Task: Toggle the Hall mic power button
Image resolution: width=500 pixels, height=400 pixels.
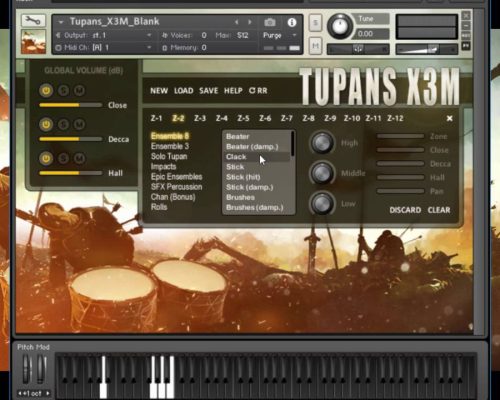Action: pyautogui.click(x=46, y=158)
